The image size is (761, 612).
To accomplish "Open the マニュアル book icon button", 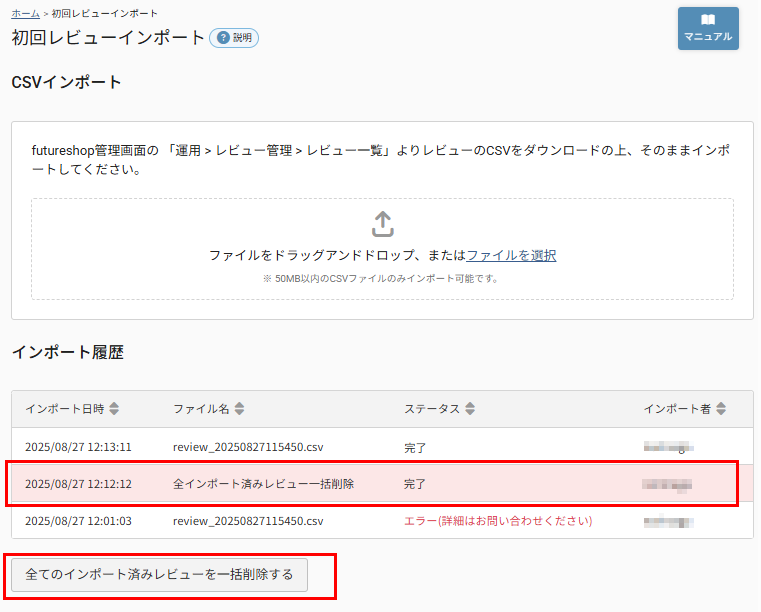I will pos(708,28).
